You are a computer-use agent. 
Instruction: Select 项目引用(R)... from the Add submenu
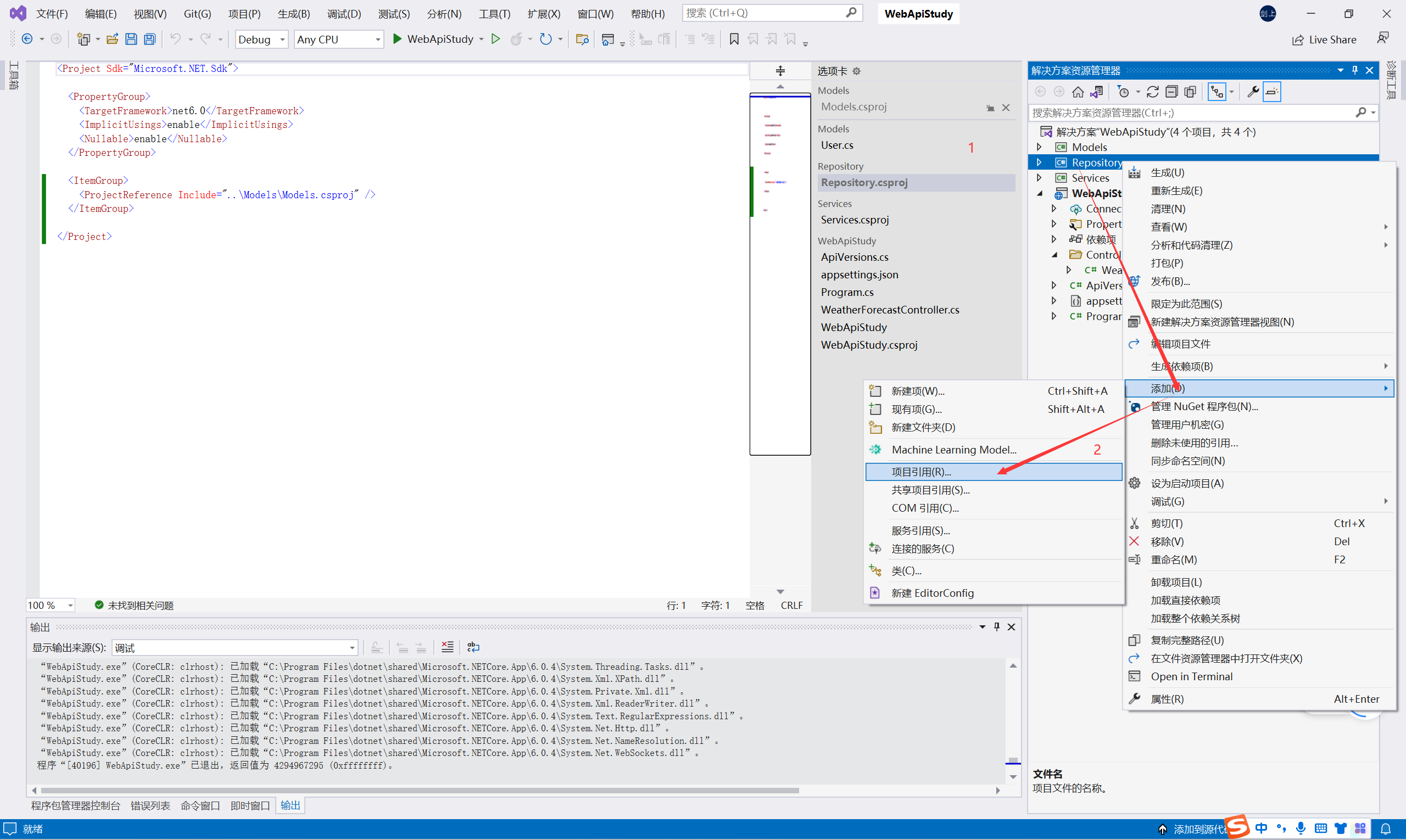(921, 472)
